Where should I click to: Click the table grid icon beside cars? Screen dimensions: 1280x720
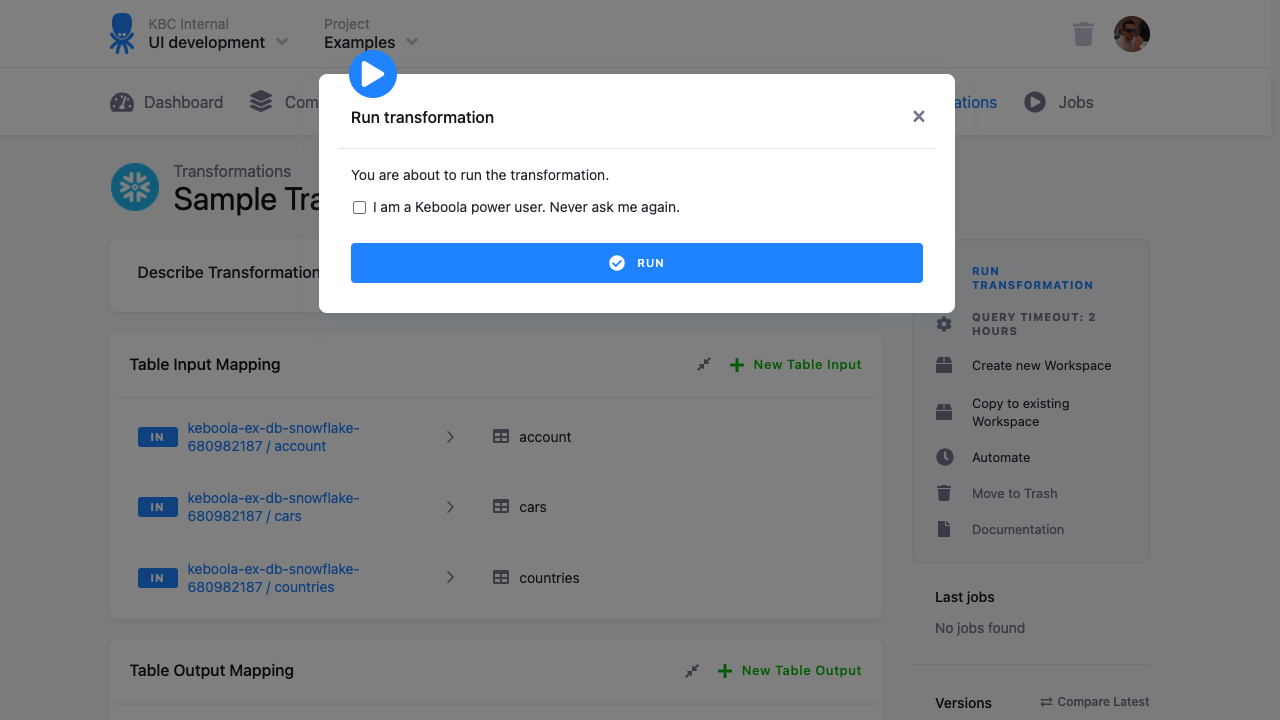501,507
